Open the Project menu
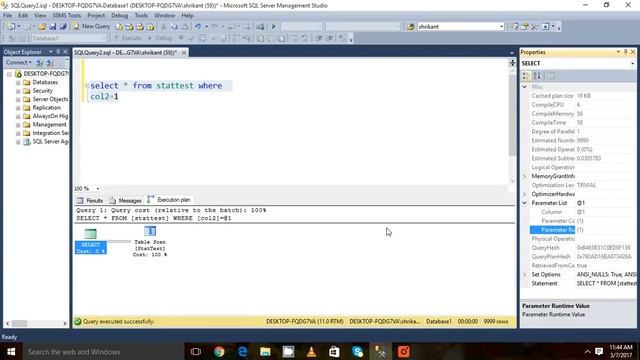The height and width of the screenshot is (360, 640). (96, 16)
